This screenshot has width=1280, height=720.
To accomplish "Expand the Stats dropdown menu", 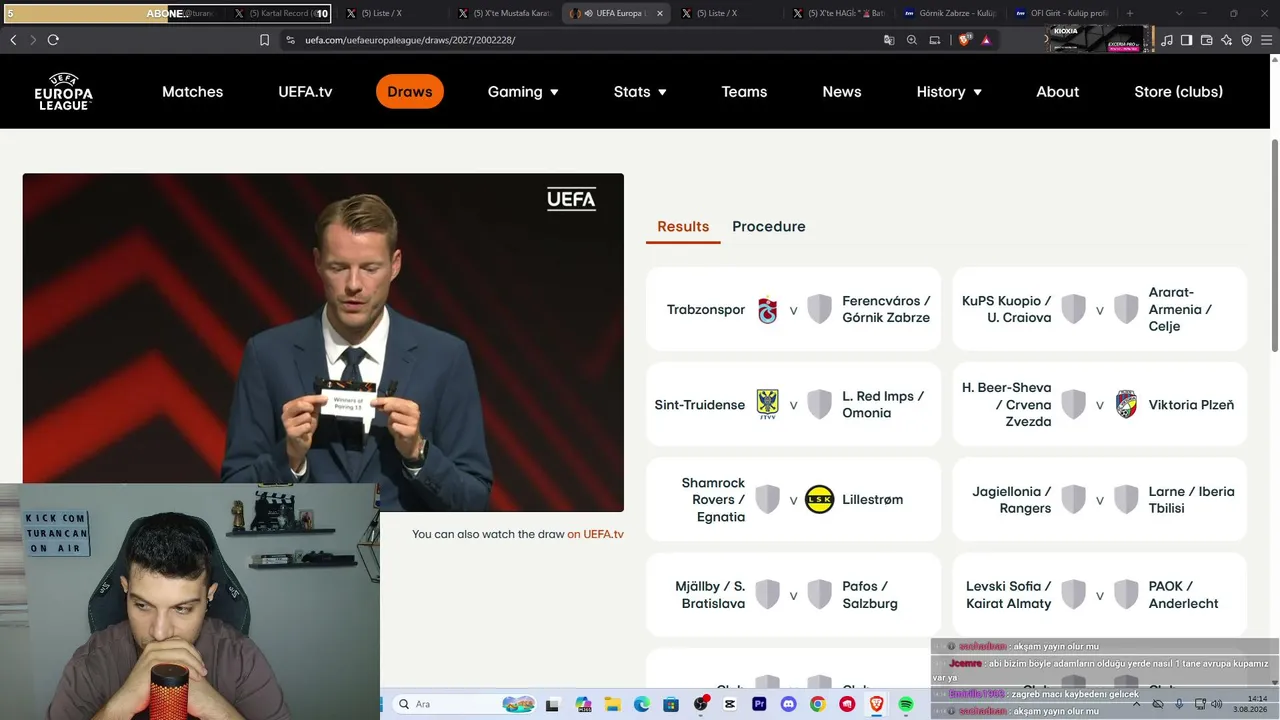I will [x=640, y=92].
